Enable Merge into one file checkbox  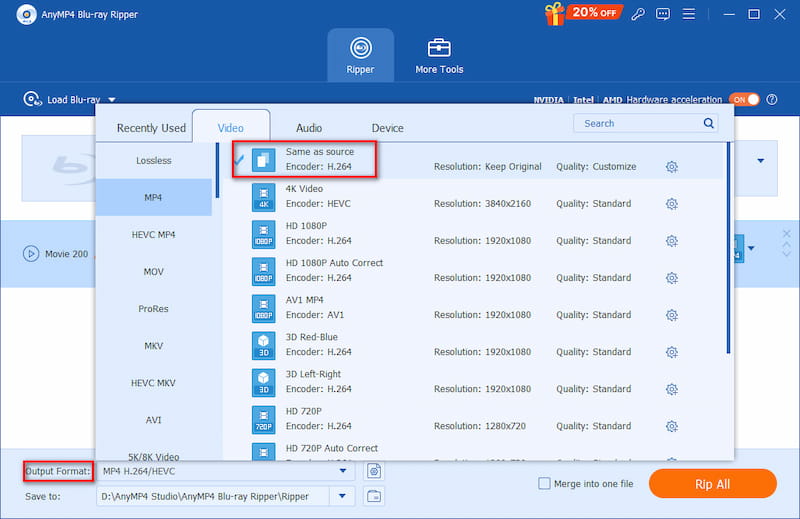[544, 484]
